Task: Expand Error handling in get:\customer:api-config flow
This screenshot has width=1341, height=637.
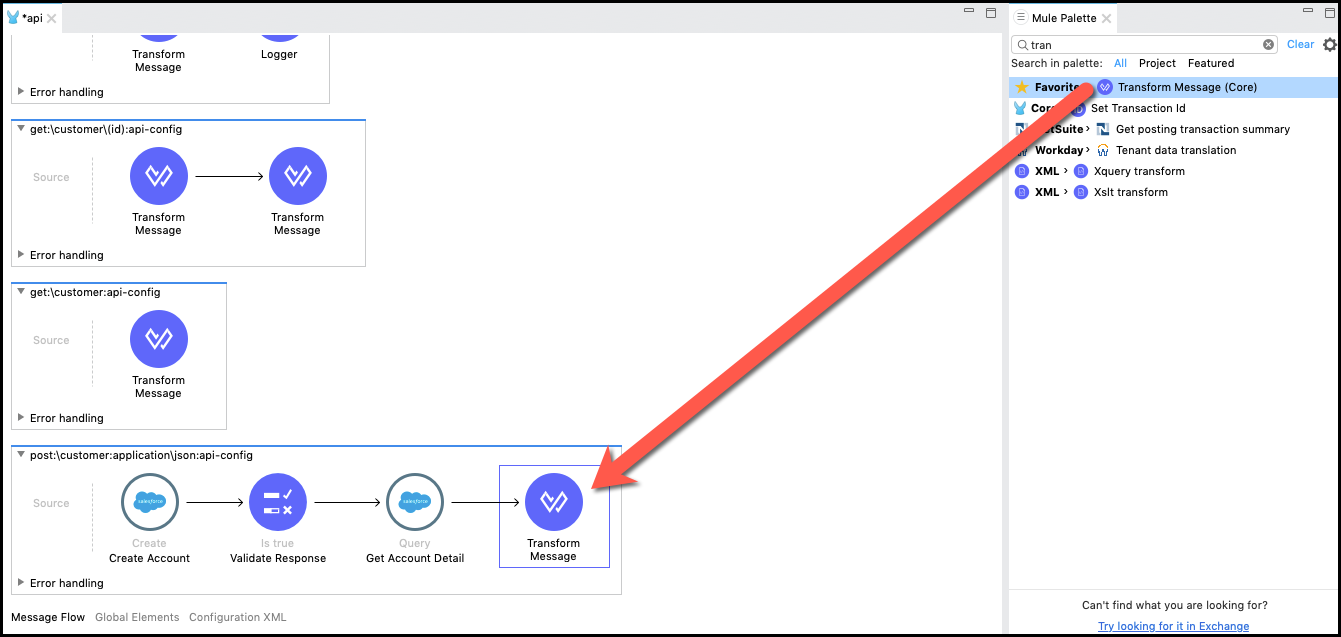Action: [21, 418]
